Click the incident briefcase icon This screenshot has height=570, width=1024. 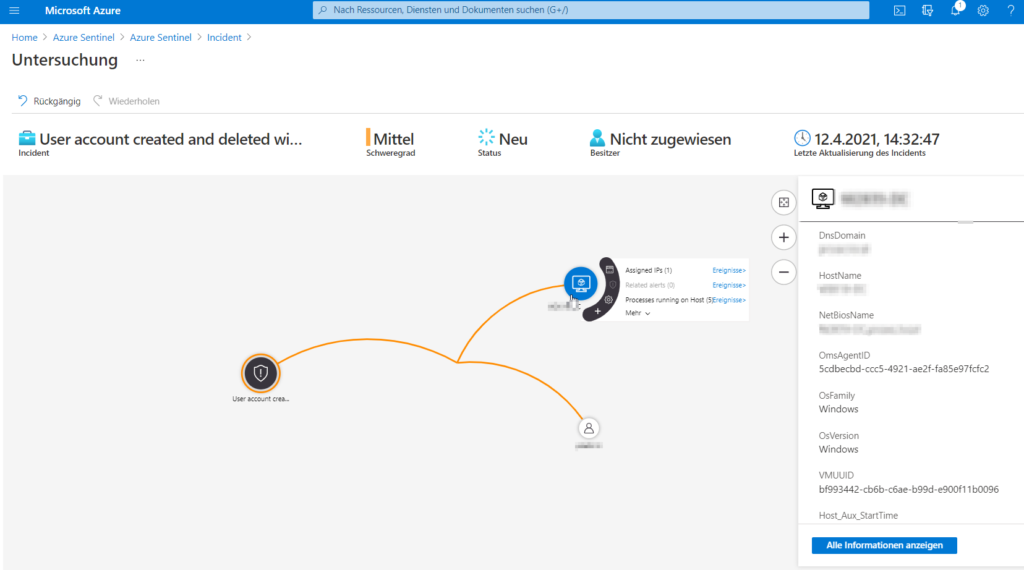point(27,138)
